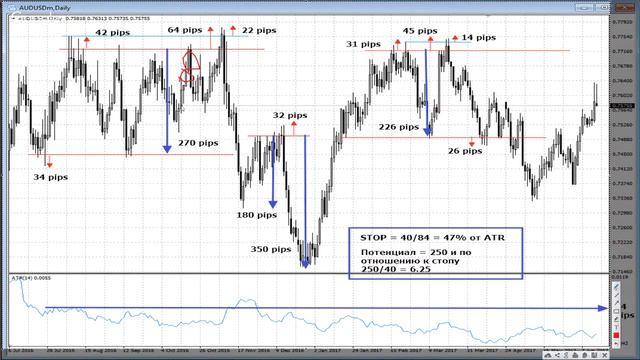Copy the screenshot to clipboard
The height and width of the screenshot is (360, 640).
click(585, 355)
